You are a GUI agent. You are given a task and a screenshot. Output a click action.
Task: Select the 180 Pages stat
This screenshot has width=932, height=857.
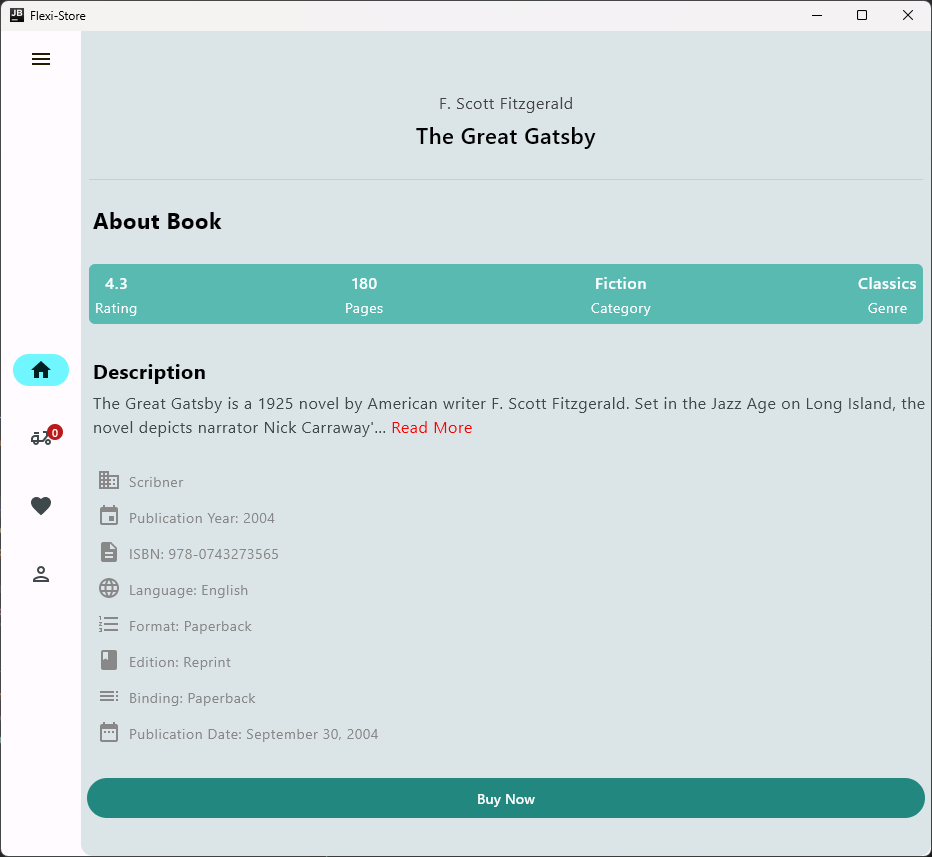(364, 295)
